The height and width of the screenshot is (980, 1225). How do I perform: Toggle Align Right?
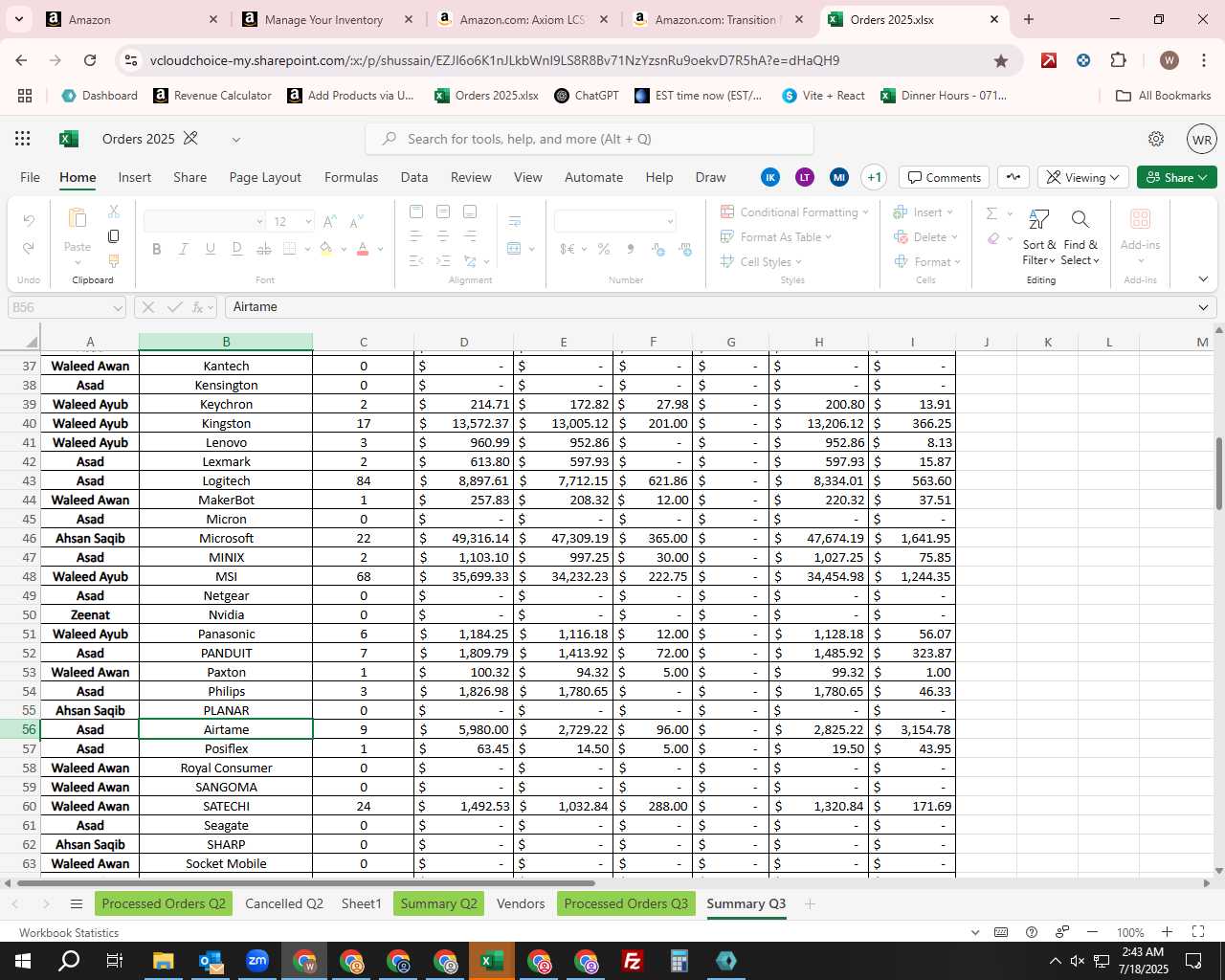[470, 235]
